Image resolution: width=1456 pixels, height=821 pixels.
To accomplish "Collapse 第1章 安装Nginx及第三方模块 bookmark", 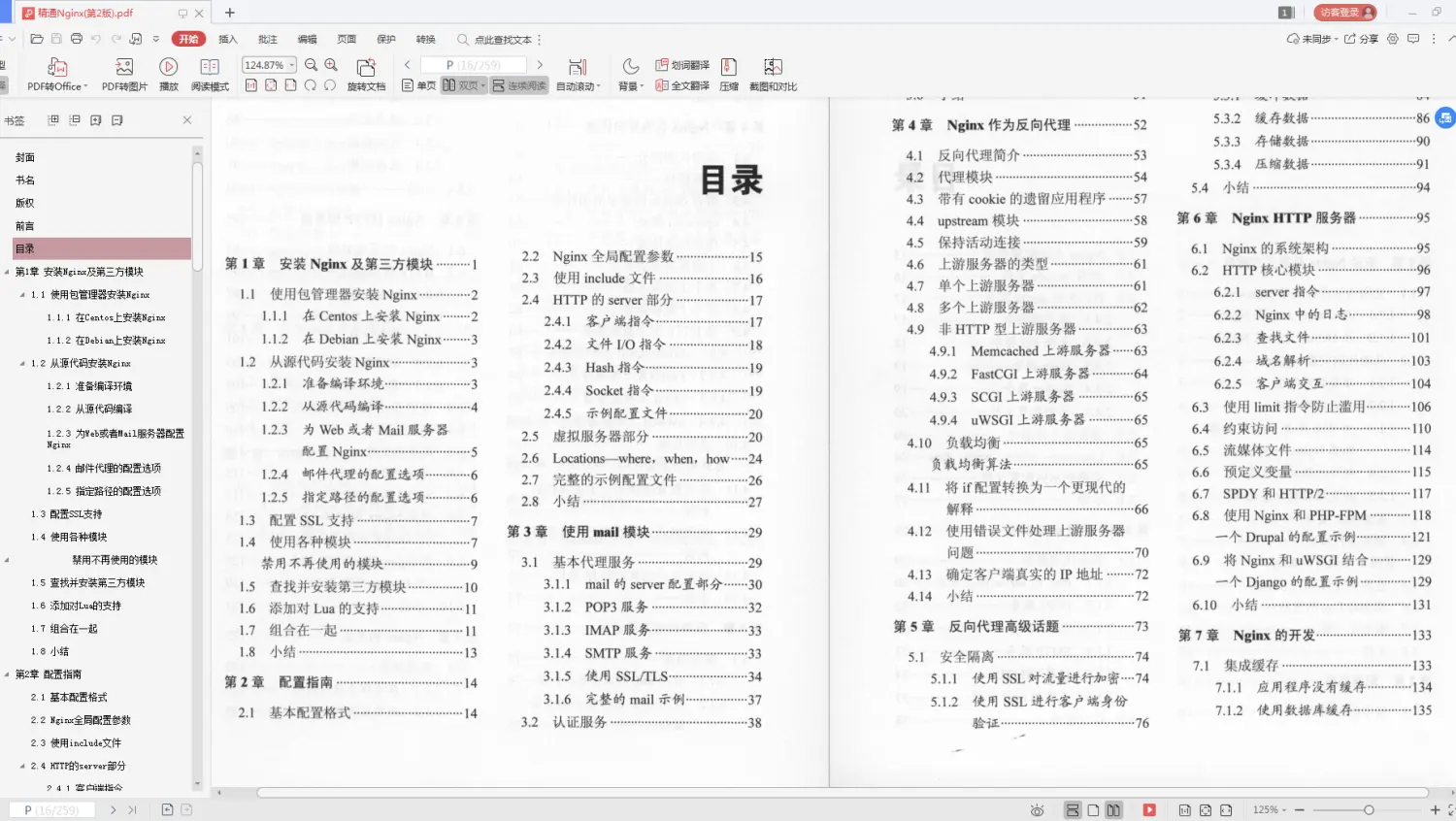I will click(8, 272).
